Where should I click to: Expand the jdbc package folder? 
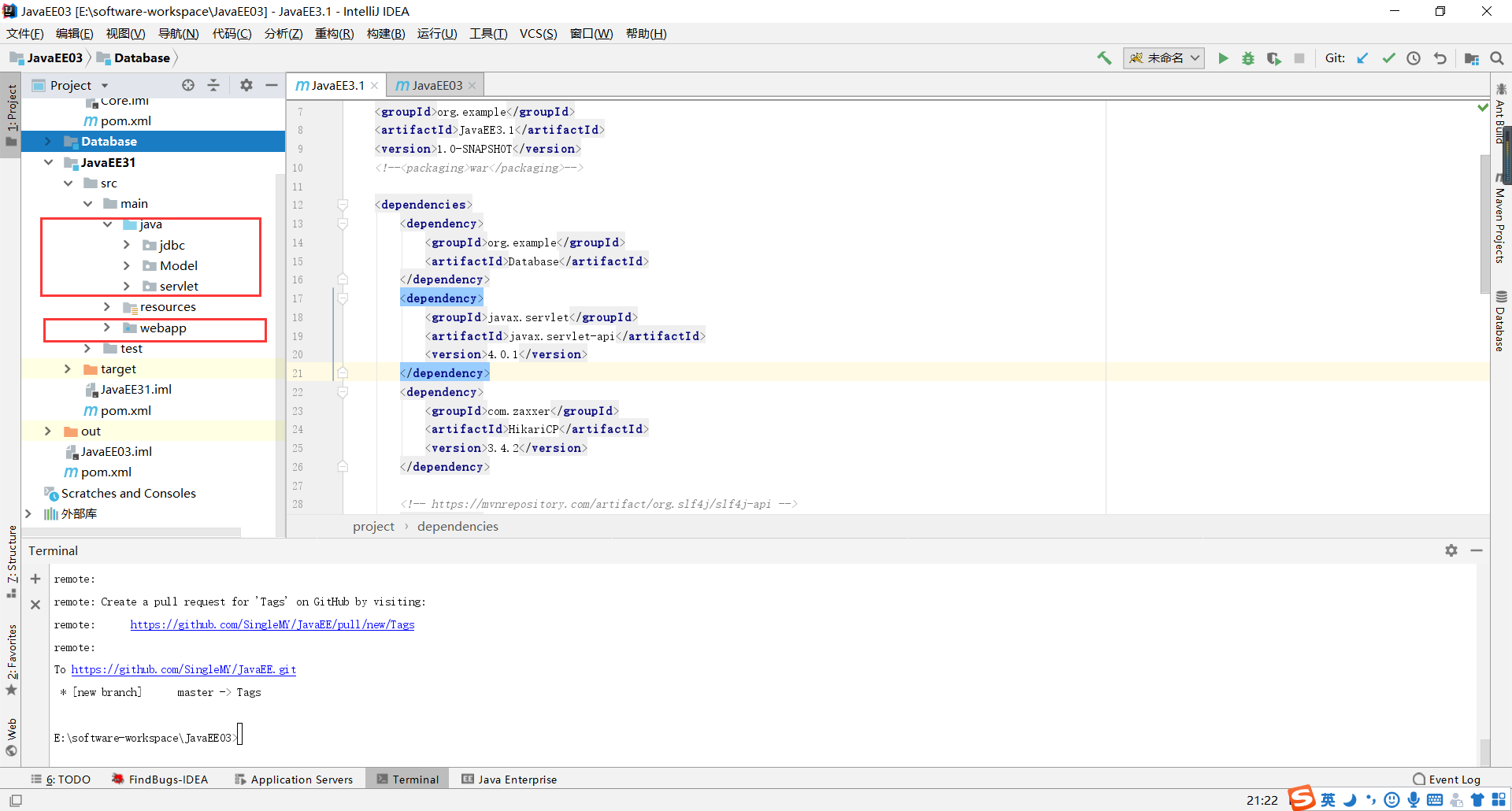click(x=127, y=245)
